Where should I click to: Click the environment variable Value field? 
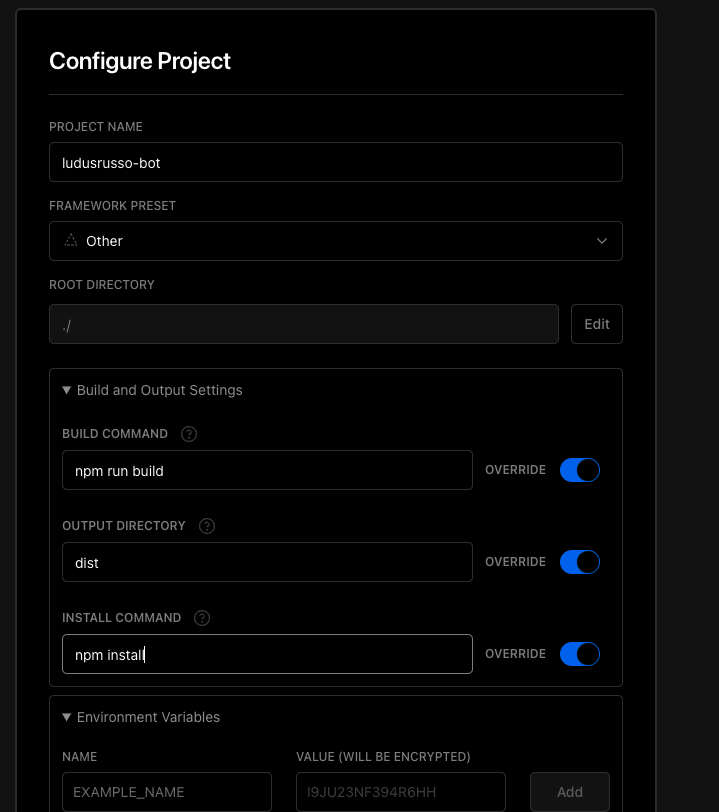[x=400, y=791]
